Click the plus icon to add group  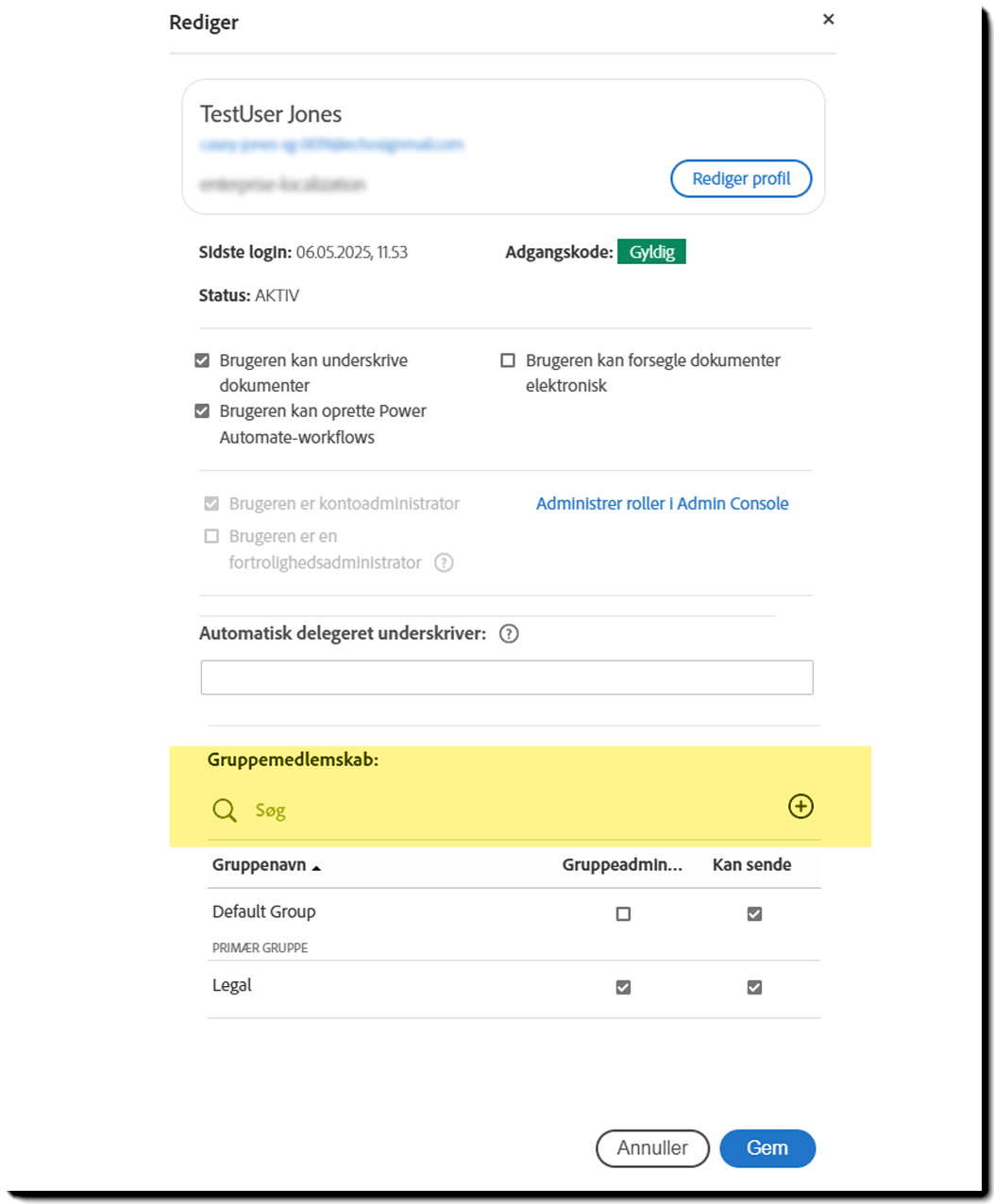pyautogui.click(x=800, y=806)
